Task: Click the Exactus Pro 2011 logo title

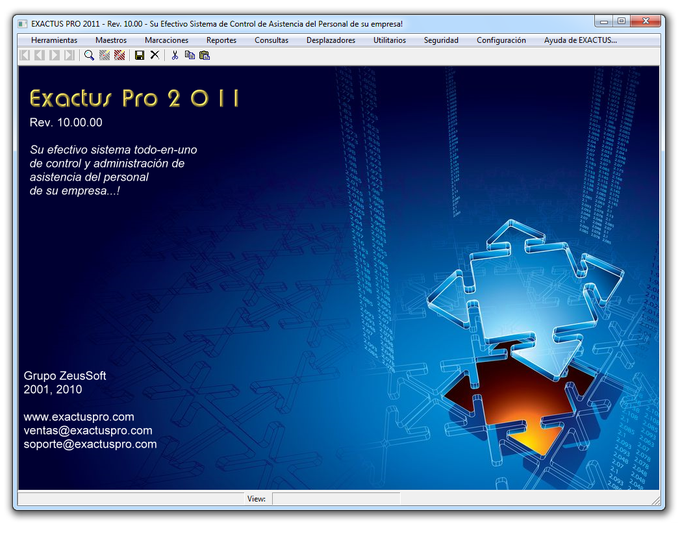Action: tap(134, 98)
